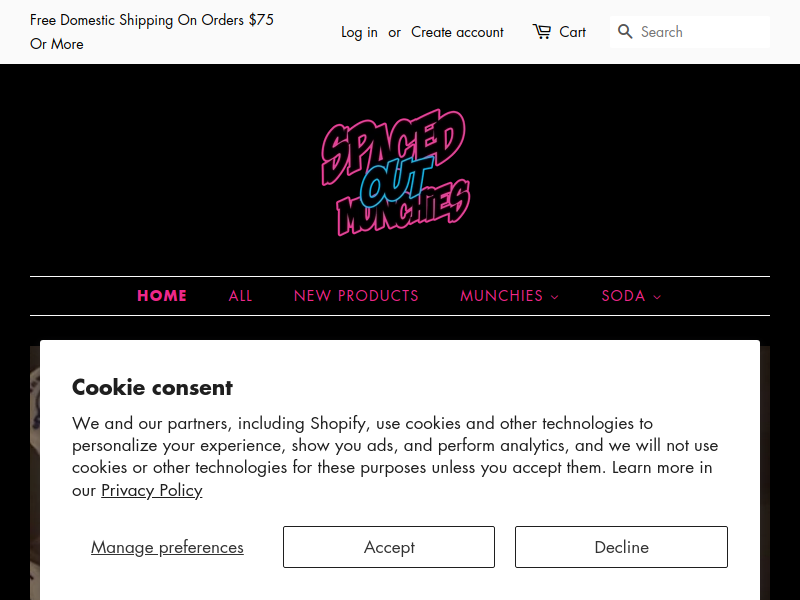Open the Cart text link
Viewport: 800px width, 600px height.
coord(573,32)
